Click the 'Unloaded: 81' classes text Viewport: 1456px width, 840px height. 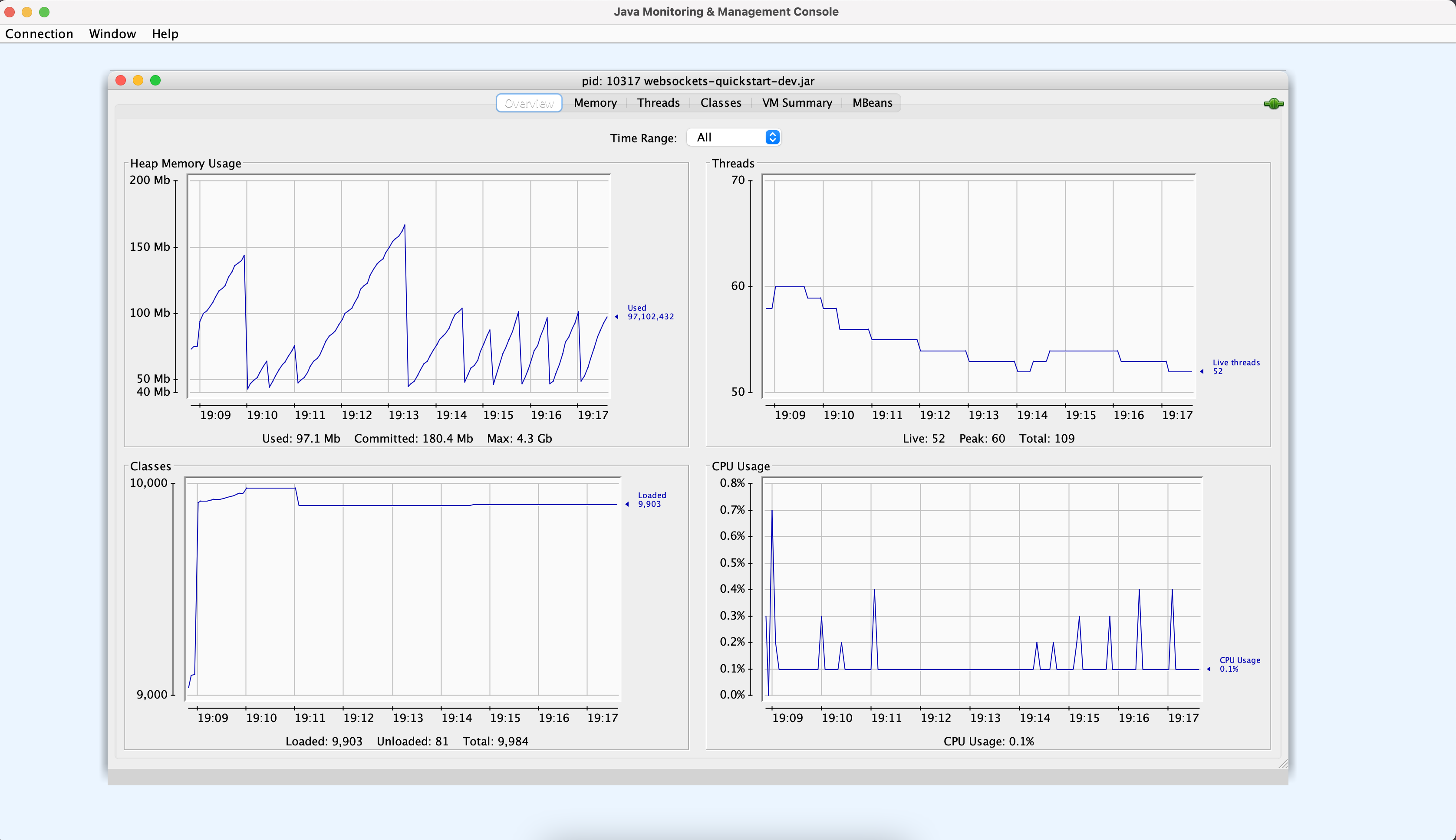point(412,742)
